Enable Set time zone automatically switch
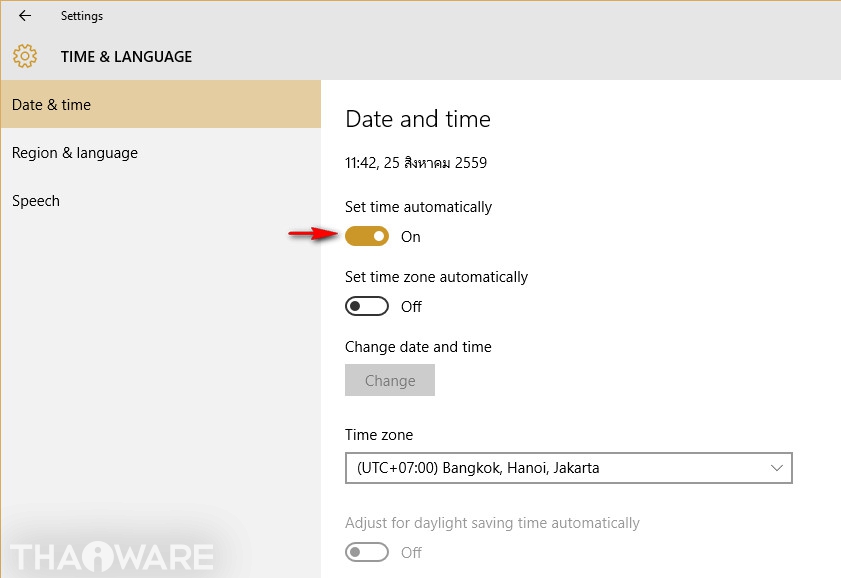 coord(367,307)
